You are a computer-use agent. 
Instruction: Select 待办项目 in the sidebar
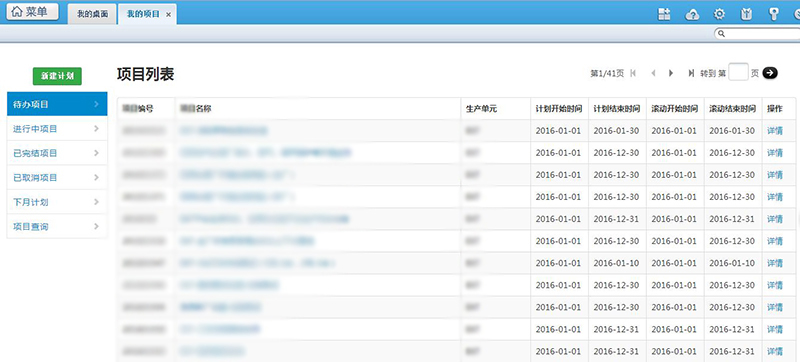tap(57, 104)
